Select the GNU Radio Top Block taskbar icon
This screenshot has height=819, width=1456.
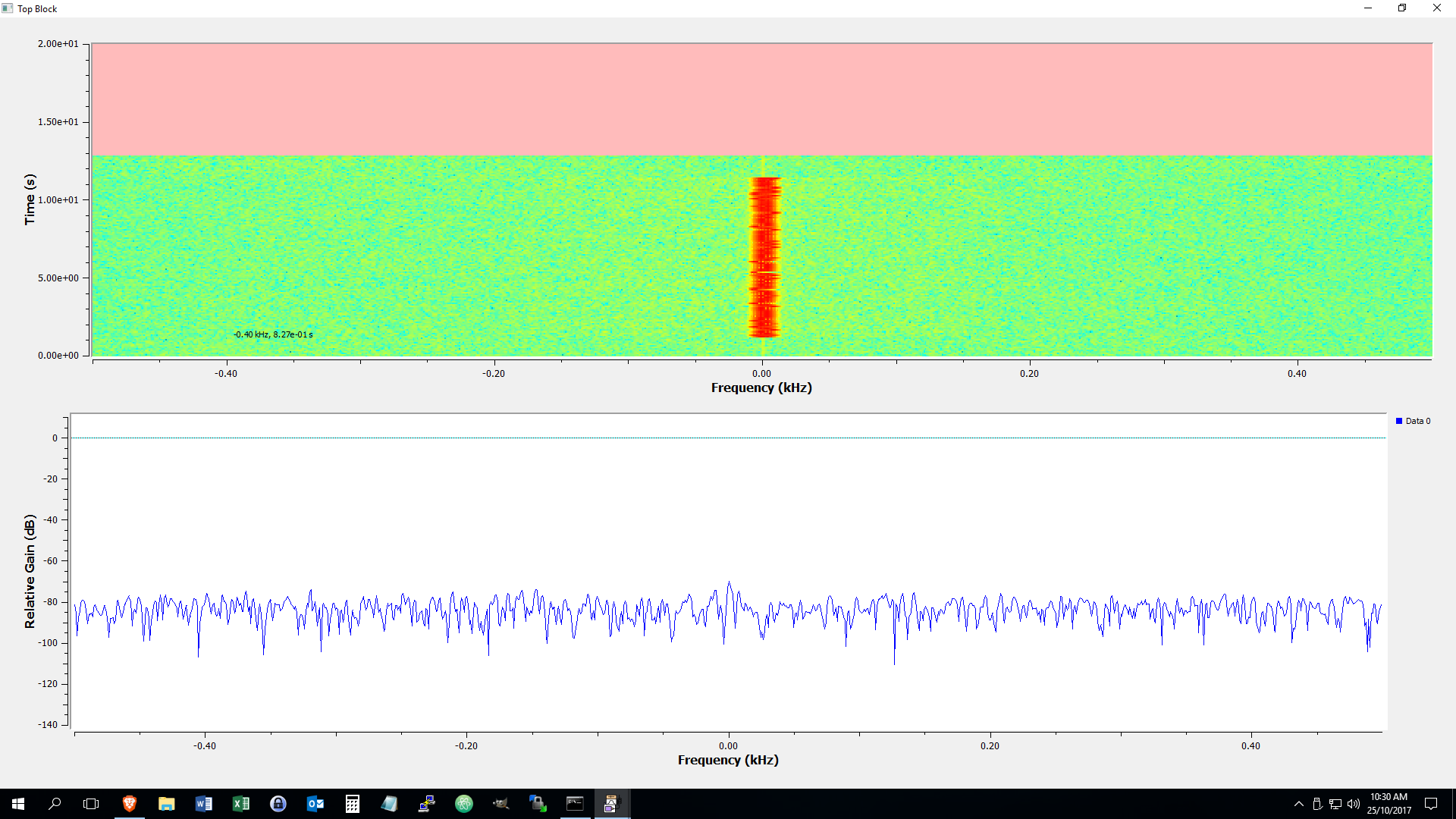(612, 804)
